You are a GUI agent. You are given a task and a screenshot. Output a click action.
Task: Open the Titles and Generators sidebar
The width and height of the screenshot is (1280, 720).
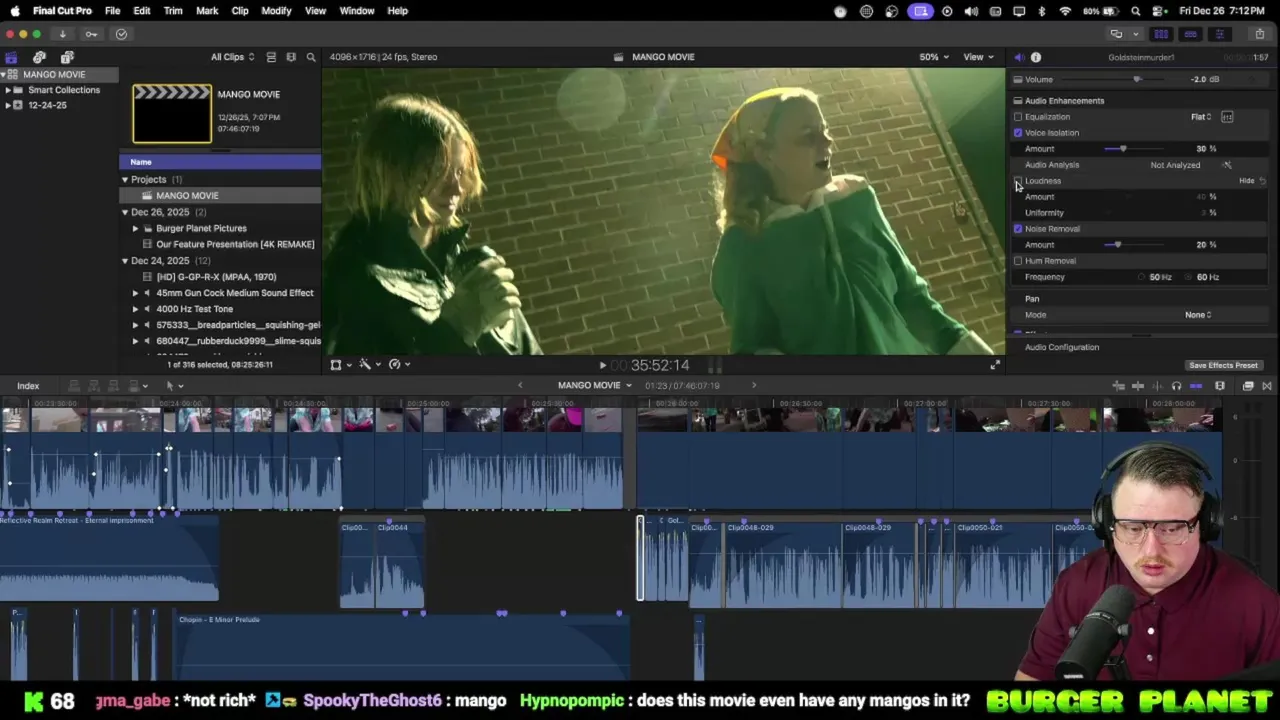(x=67, y=57)
